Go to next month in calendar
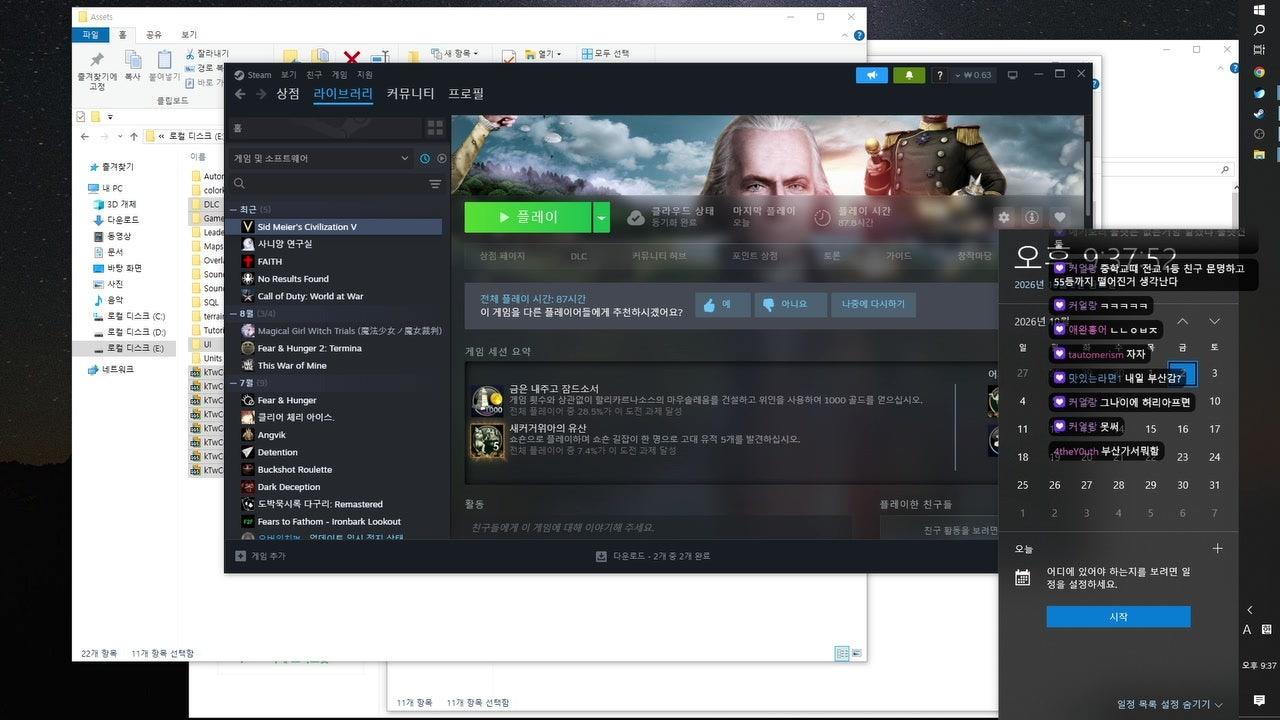This screenshot has width=1280, height=720. pyautogui.click(x=1215, y=322)
